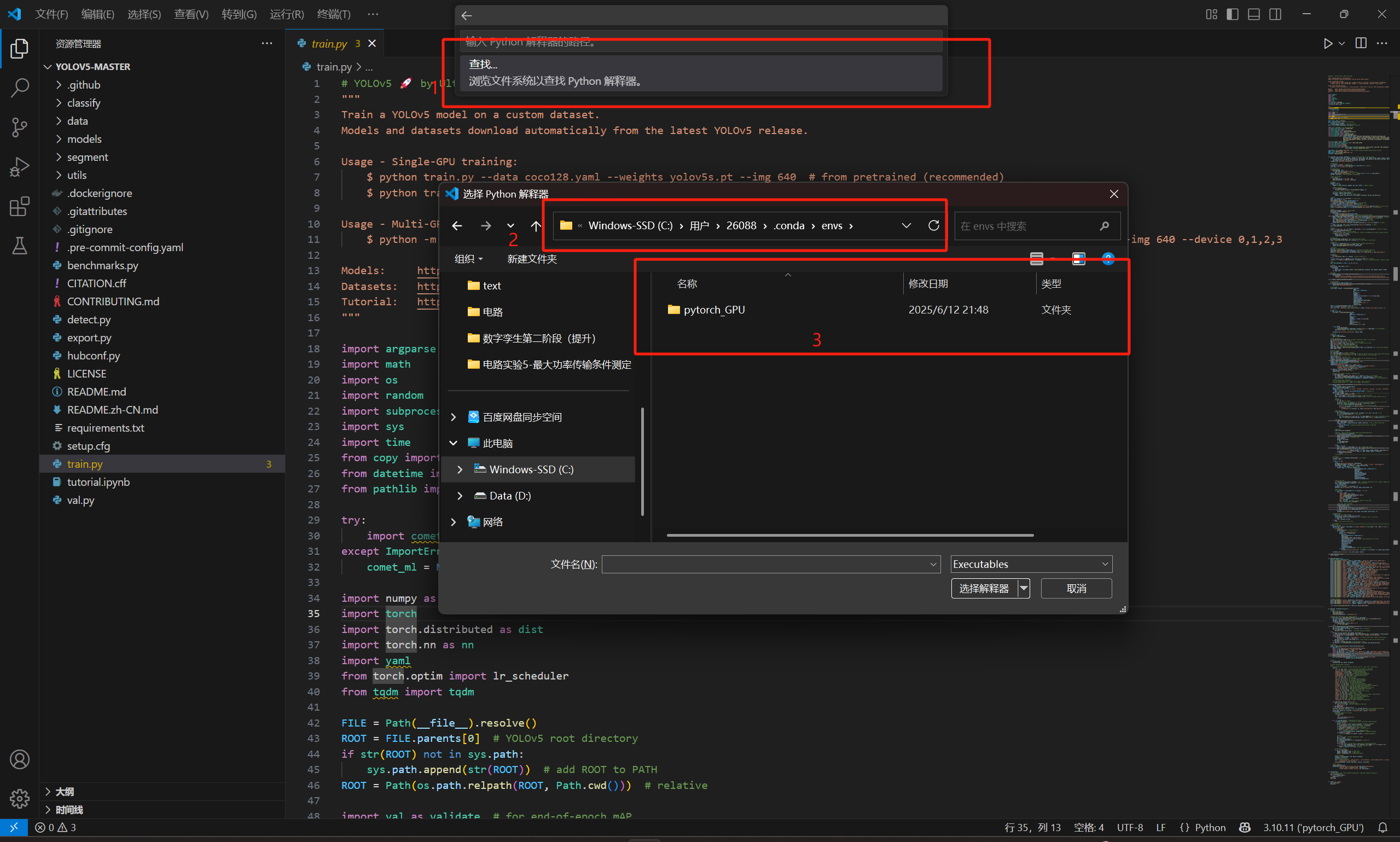Image resolution: width=1400 pixels, height=842 pixels.
Task: Refresh the envs folder in dialog
Action: coord(933,226)
